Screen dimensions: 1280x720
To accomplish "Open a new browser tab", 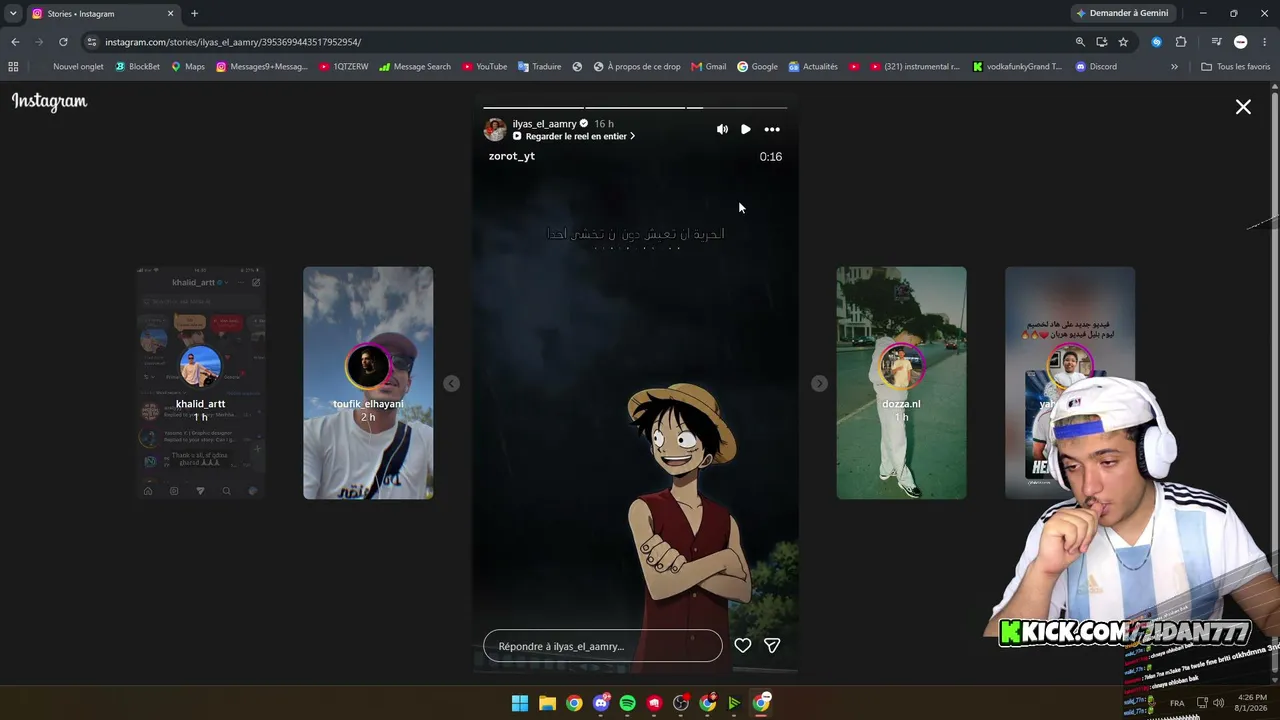I will (x=194, y=14).
